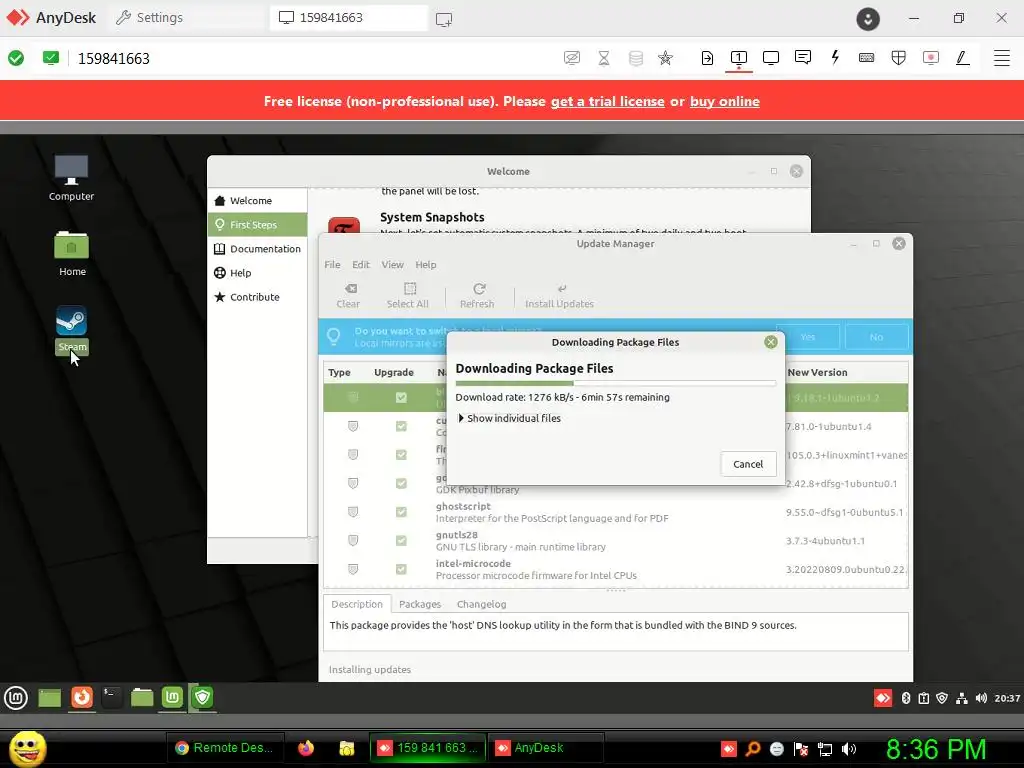Click the Select All toolbar button

point(408,296)
